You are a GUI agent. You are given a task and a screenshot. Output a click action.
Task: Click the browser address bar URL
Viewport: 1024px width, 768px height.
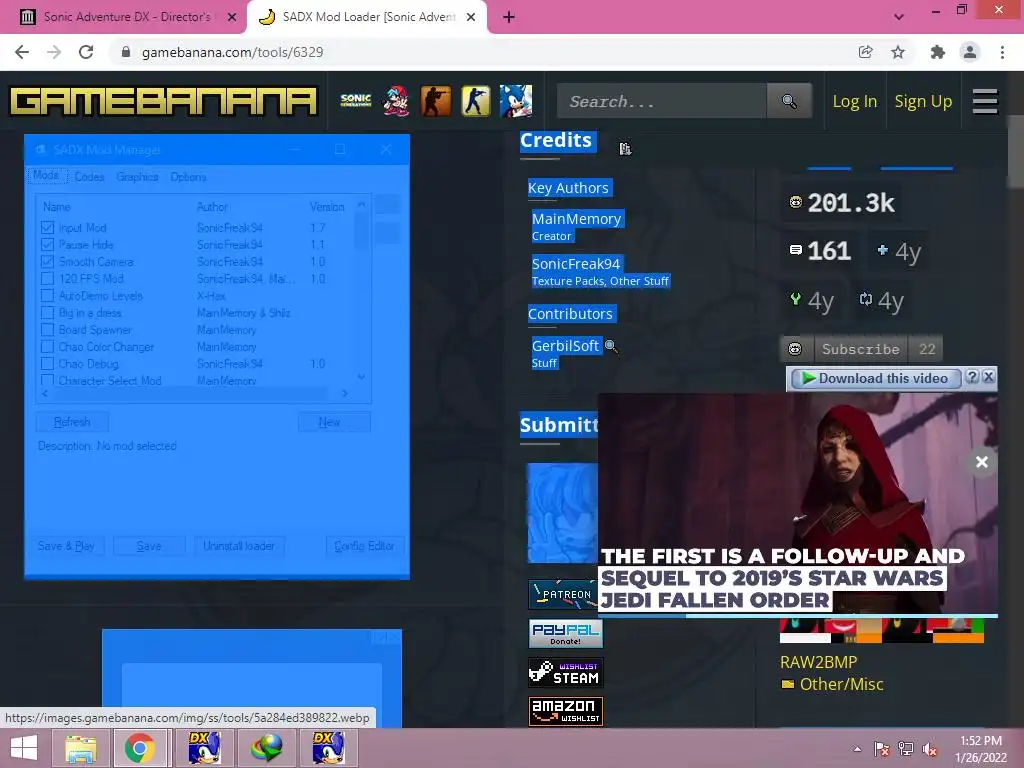pyautogui.click(x=232, y=52)
